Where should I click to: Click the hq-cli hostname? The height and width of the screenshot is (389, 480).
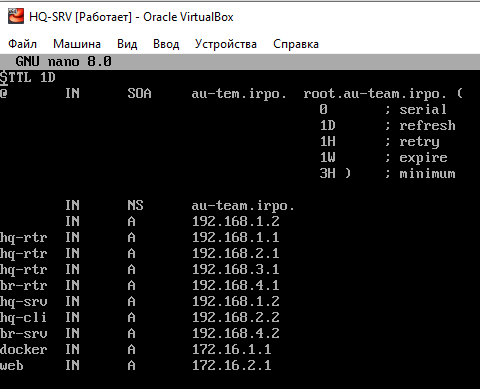click(x=23, y=318)
